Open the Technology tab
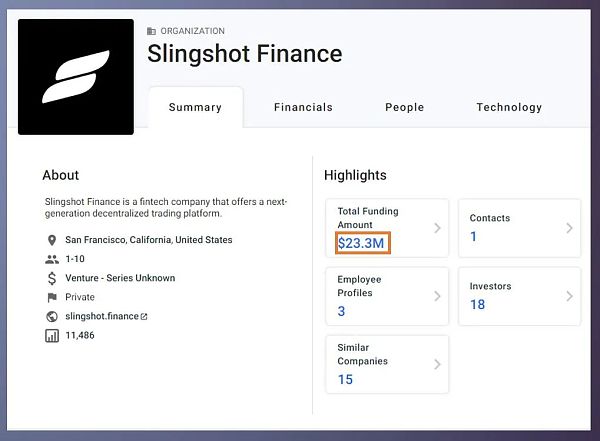 pyautogui.click(x=509, y=107)
